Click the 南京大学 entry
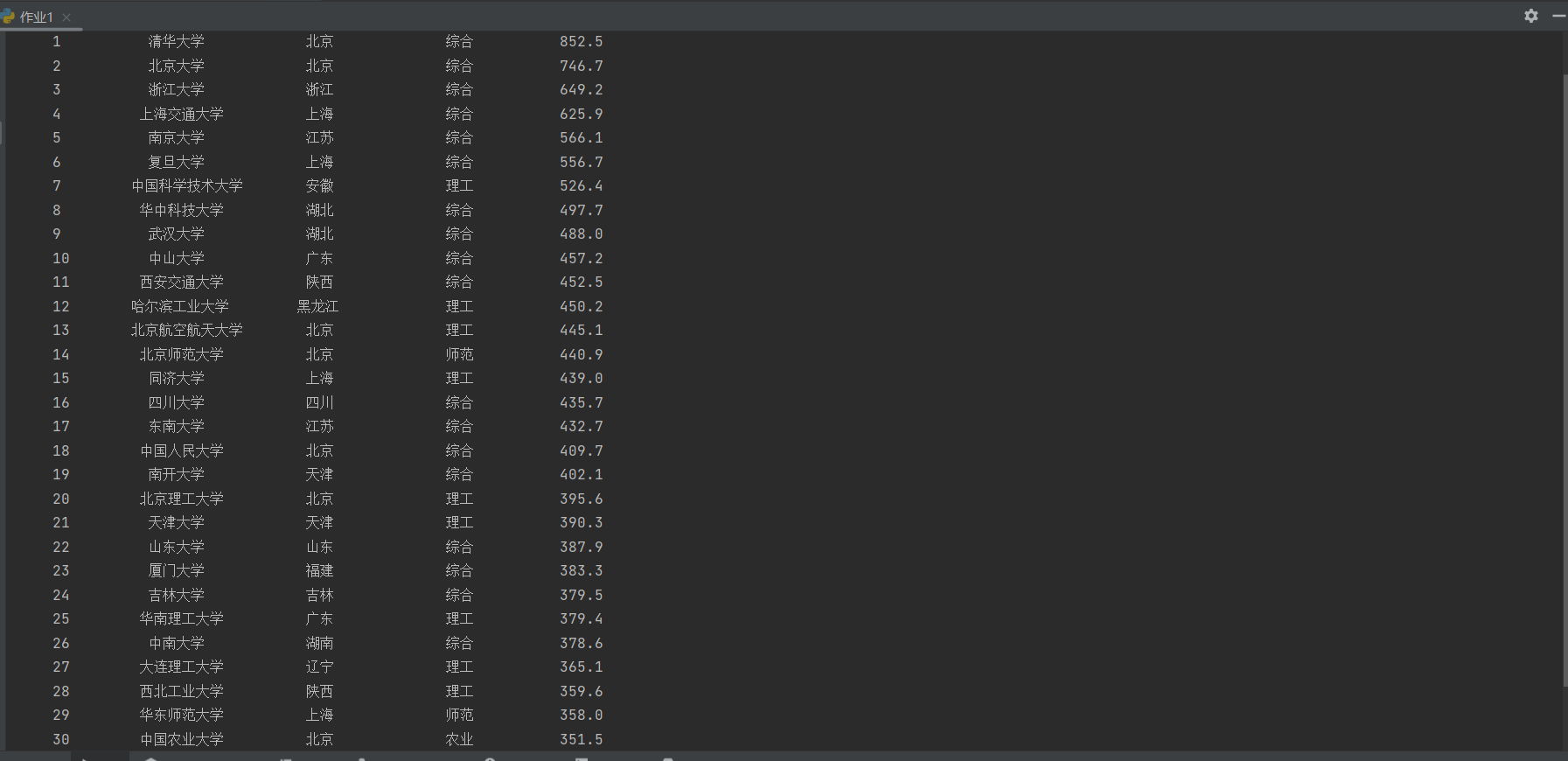Viewport: 1568px width, 761px height. click(x=176, y=137)
